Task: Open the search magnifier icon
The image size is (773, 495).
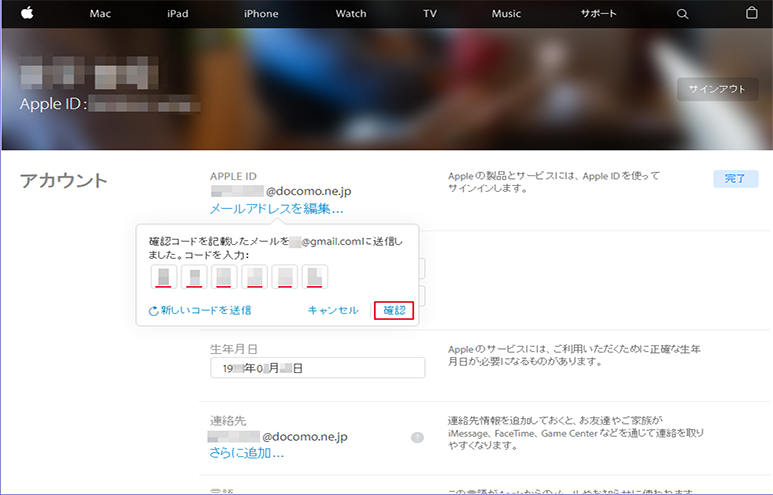Action: [683, 14]
